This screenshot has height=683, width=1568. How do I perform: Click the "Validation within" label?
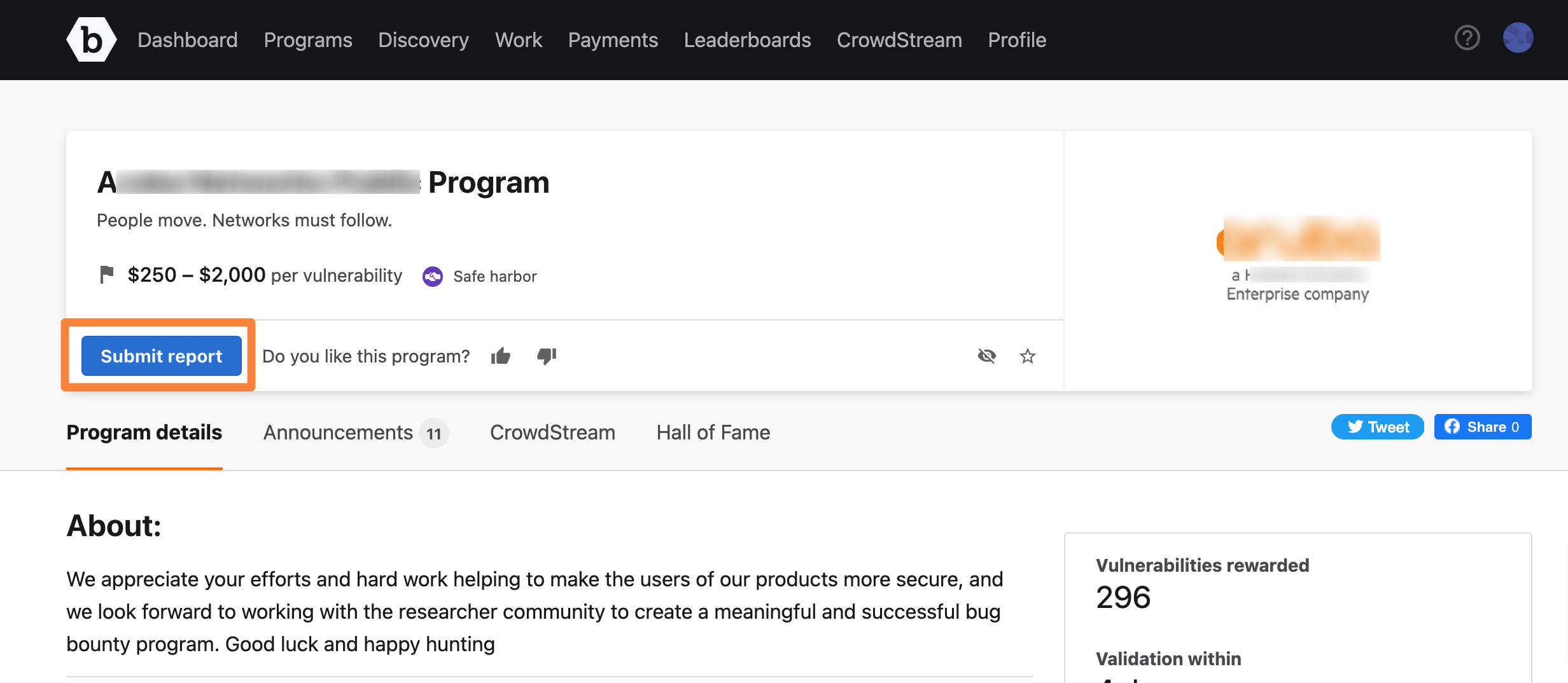(1168, 658)
